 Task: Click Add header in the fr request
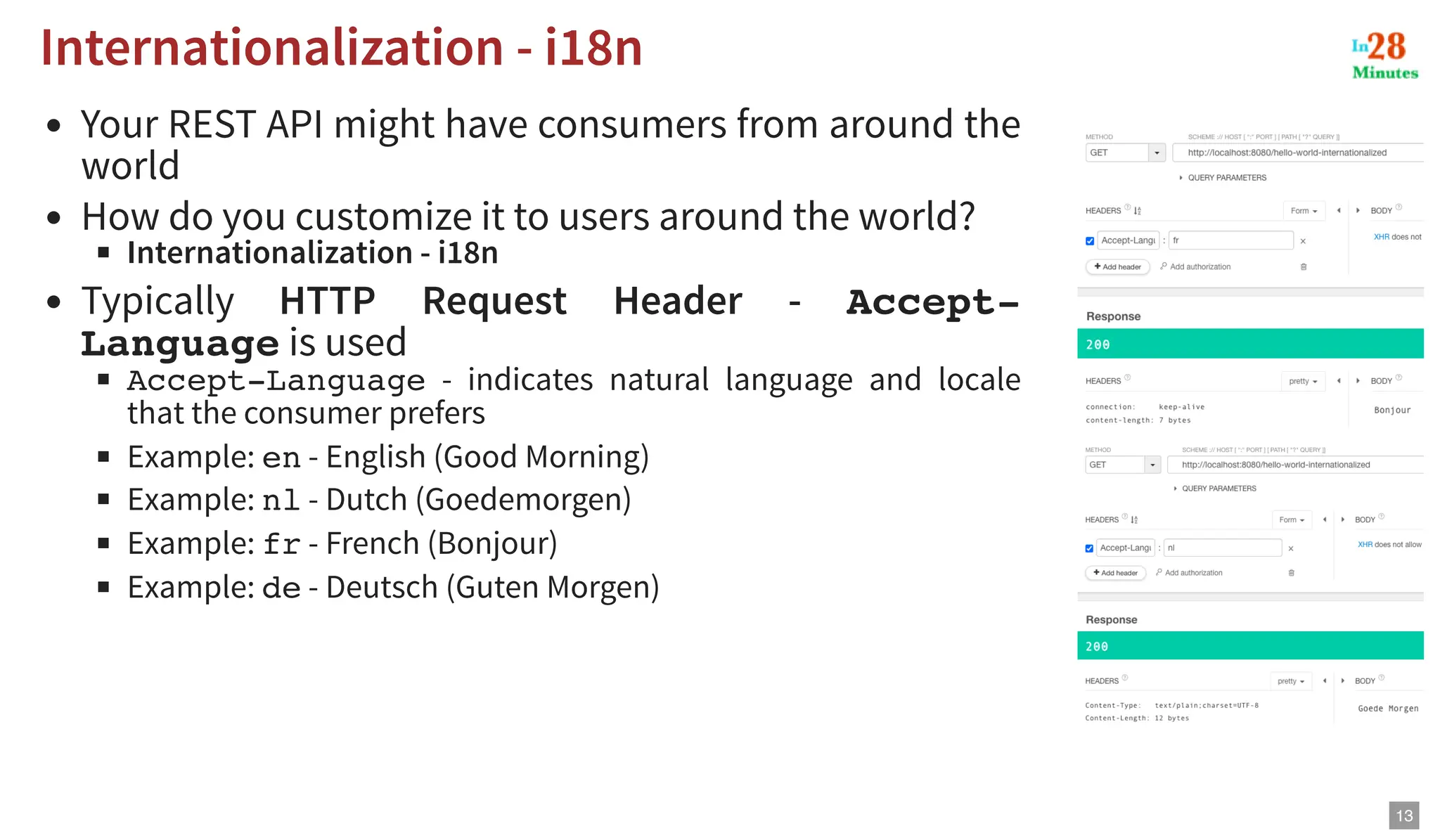click(1118, 267)
